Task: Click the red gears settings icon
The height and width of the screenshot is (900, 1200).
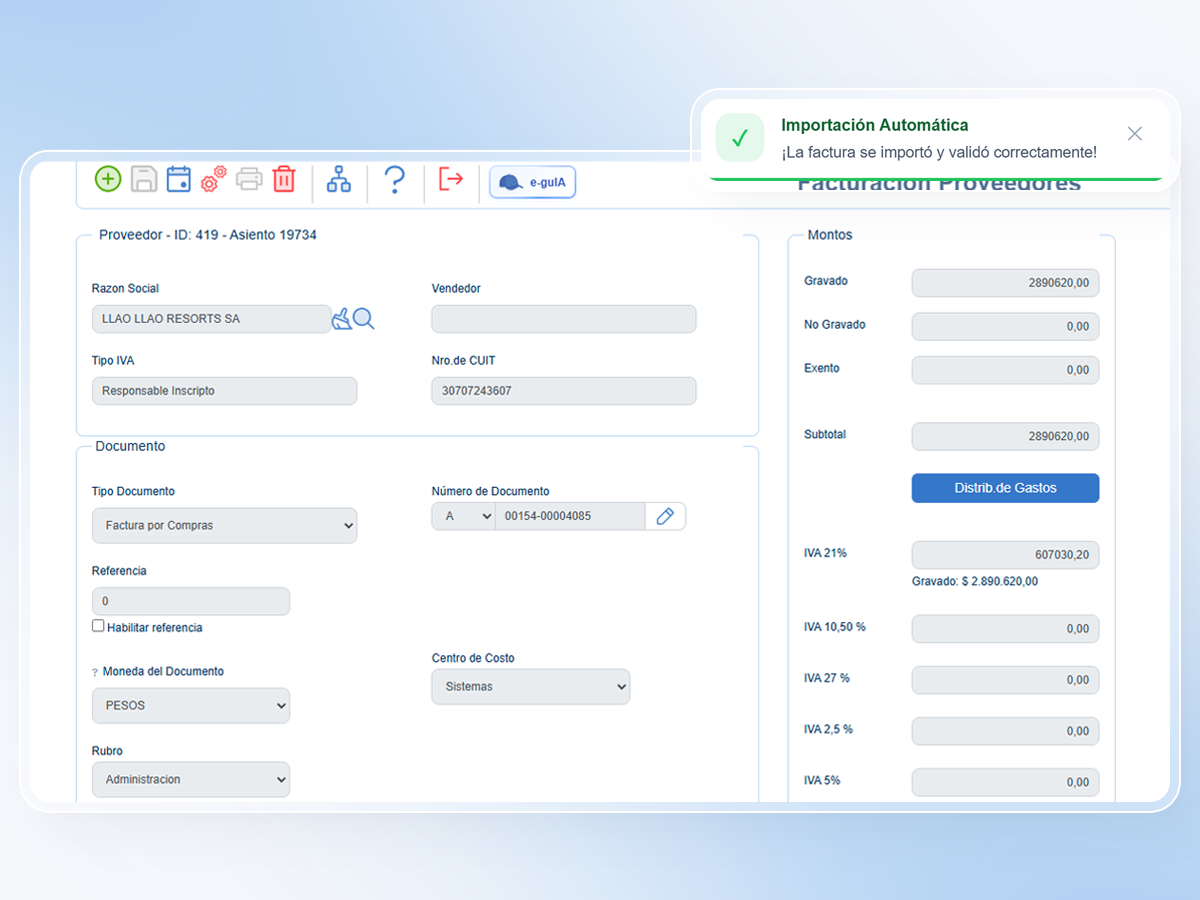Action: (x=213, y=179)
